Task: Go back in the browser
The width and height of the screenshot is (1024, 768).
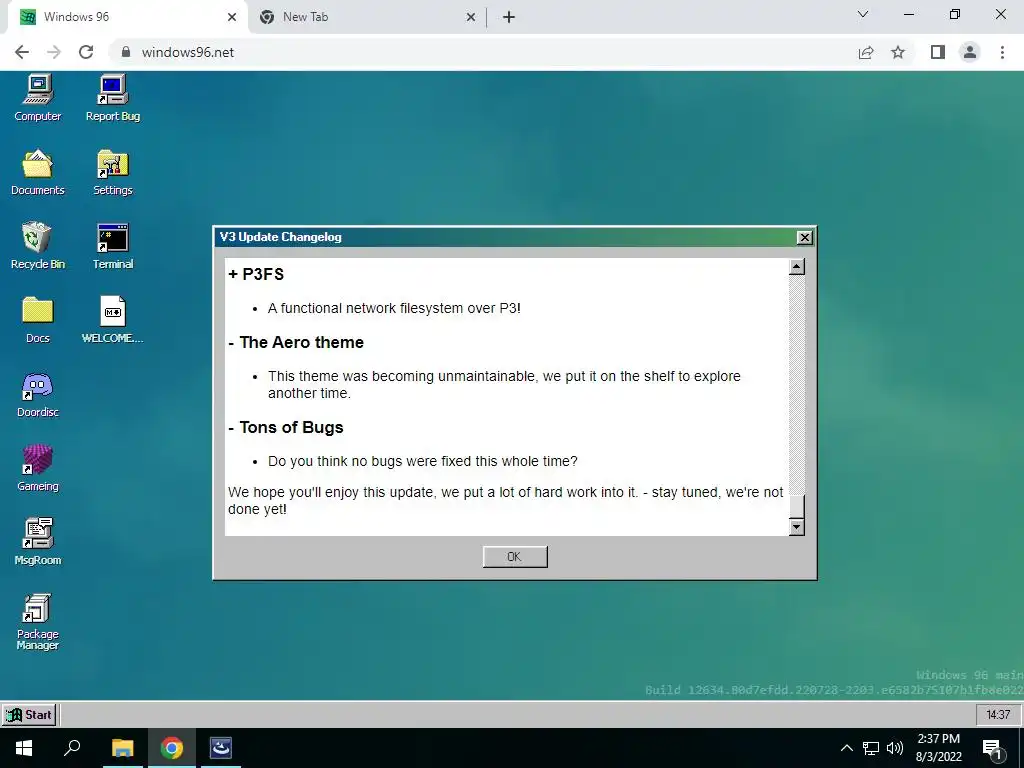Action: click(22, 52)
